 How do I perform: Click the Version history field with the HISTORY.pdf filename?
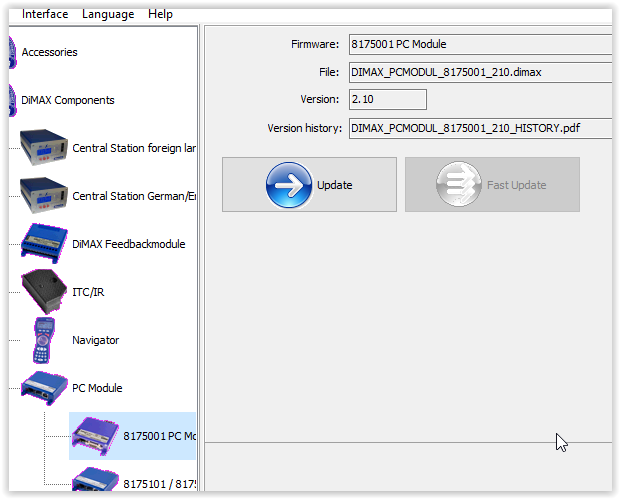(x=480, y=128)
